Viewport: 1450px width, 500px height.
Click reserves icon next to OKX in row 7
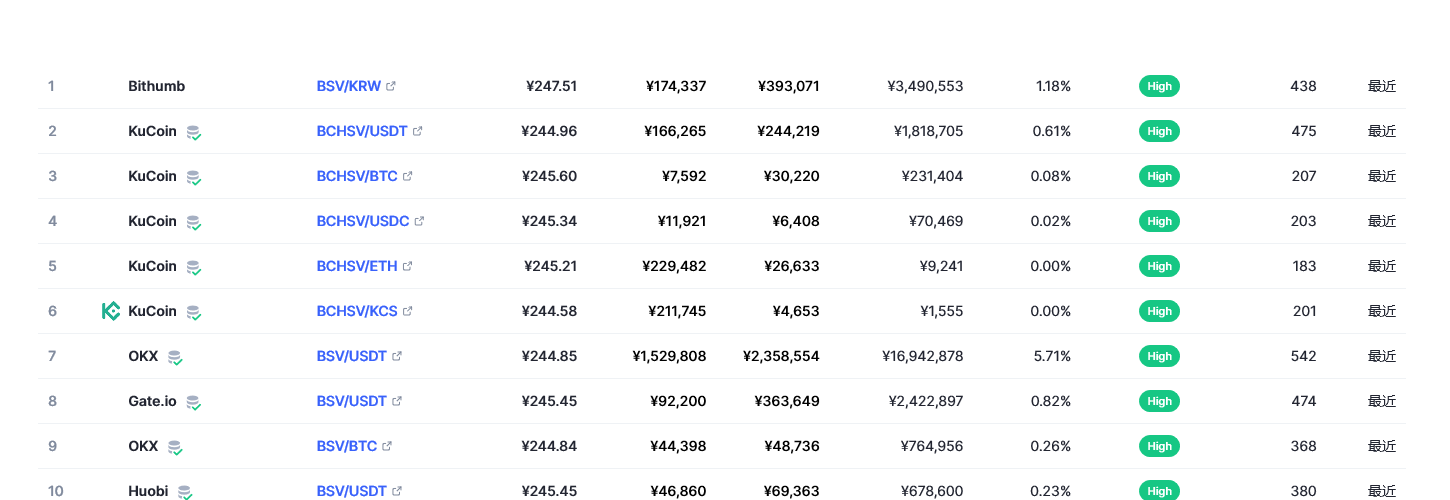coord(175,357)
